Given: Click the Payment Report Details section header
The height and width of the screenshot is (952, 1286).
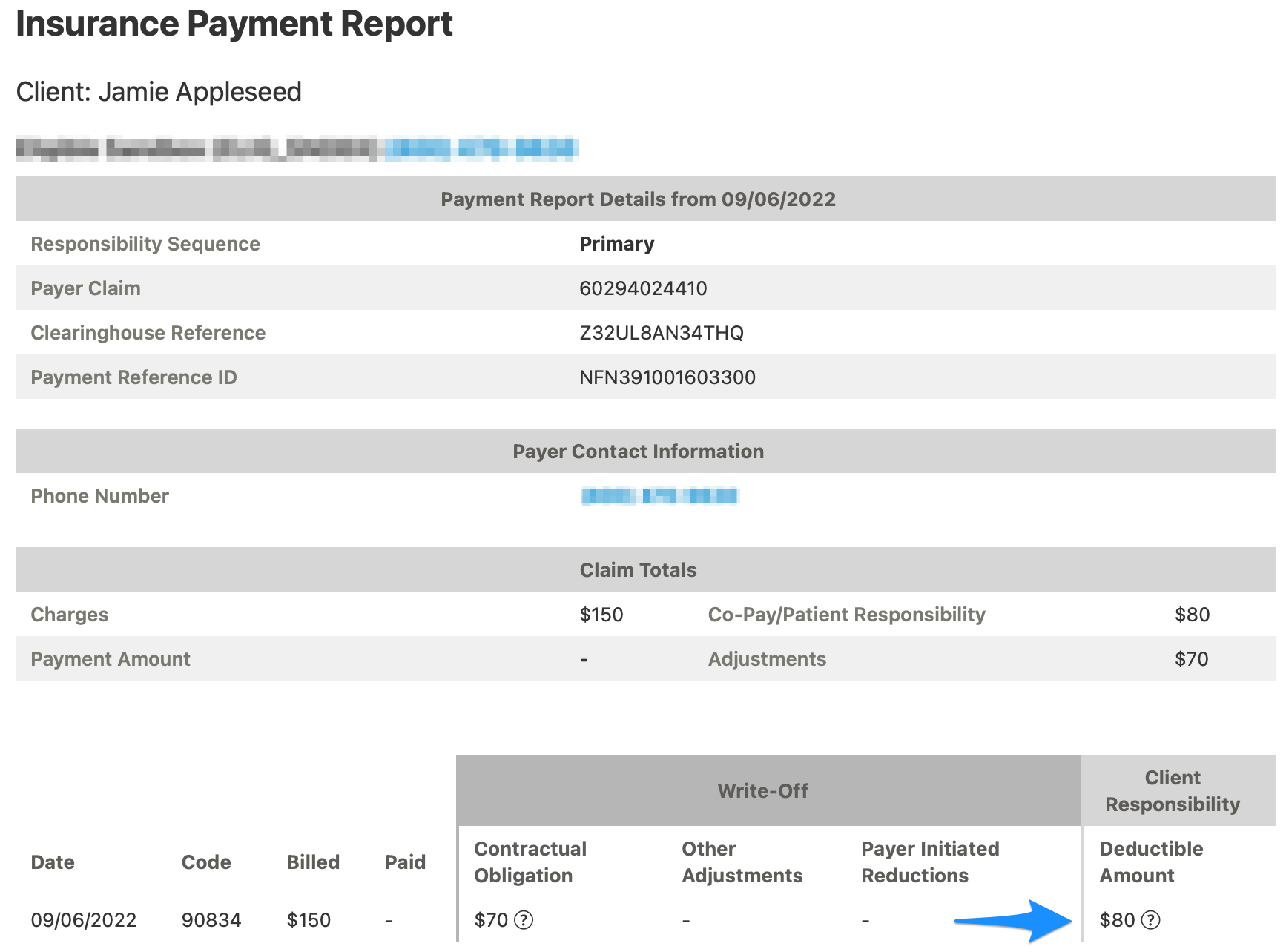Looking at the screenshot, I should (638, 199).
